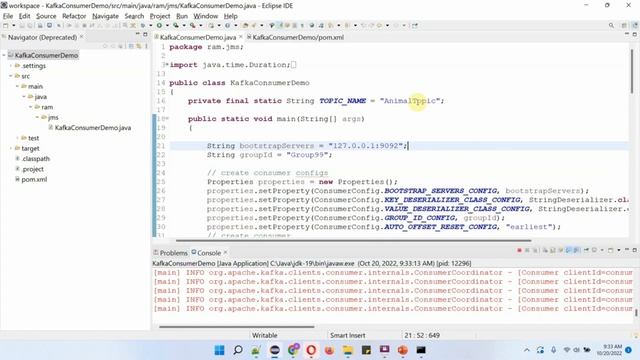Open the Debug dropdown arrow
Image resolution: width=640 pixels, height=360 pixels.
[x=151, y=25]
